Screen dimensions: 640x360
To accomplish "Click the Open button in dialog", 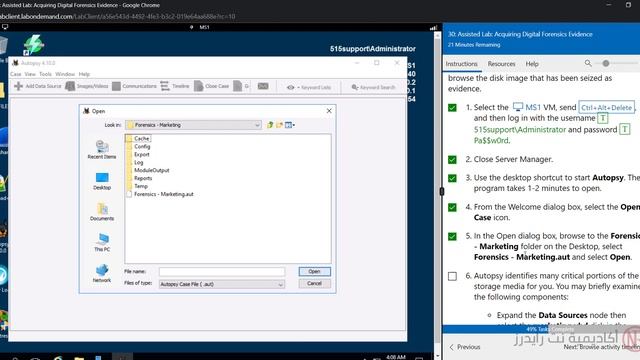I will [x=314, y=271].
